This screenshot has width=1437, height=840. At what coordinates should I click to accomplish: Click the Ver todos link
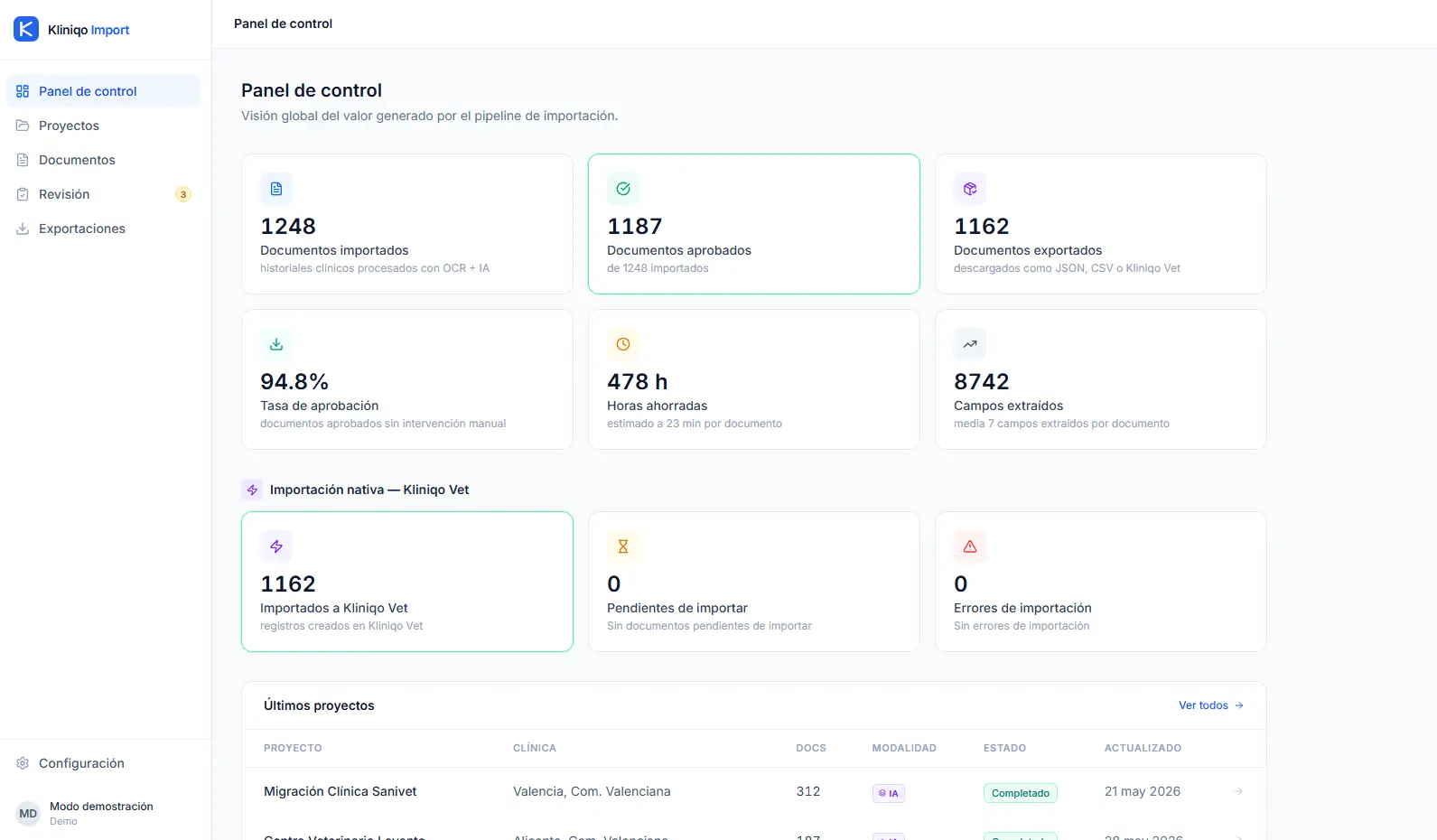(1211, 705)
